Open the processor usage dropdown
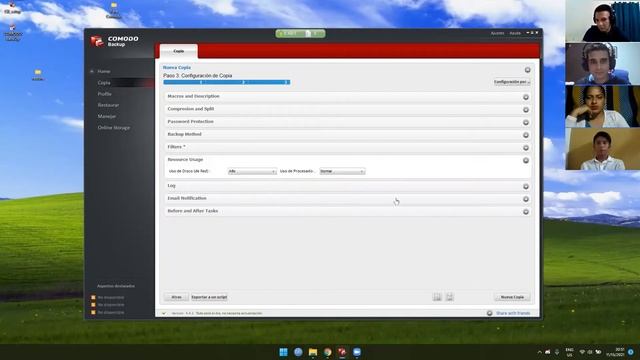 coord(342,171)
